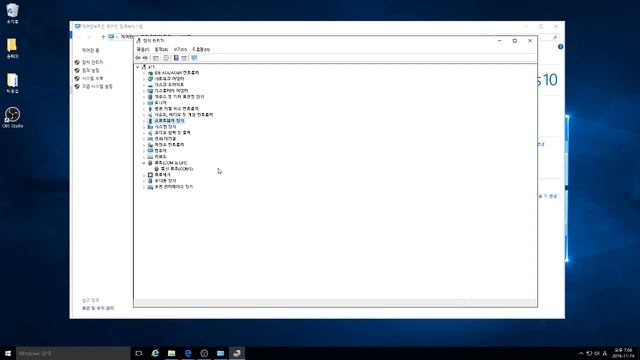Select the second folder icon above OBS Studio
640x360 pixels.
(12, 83)
